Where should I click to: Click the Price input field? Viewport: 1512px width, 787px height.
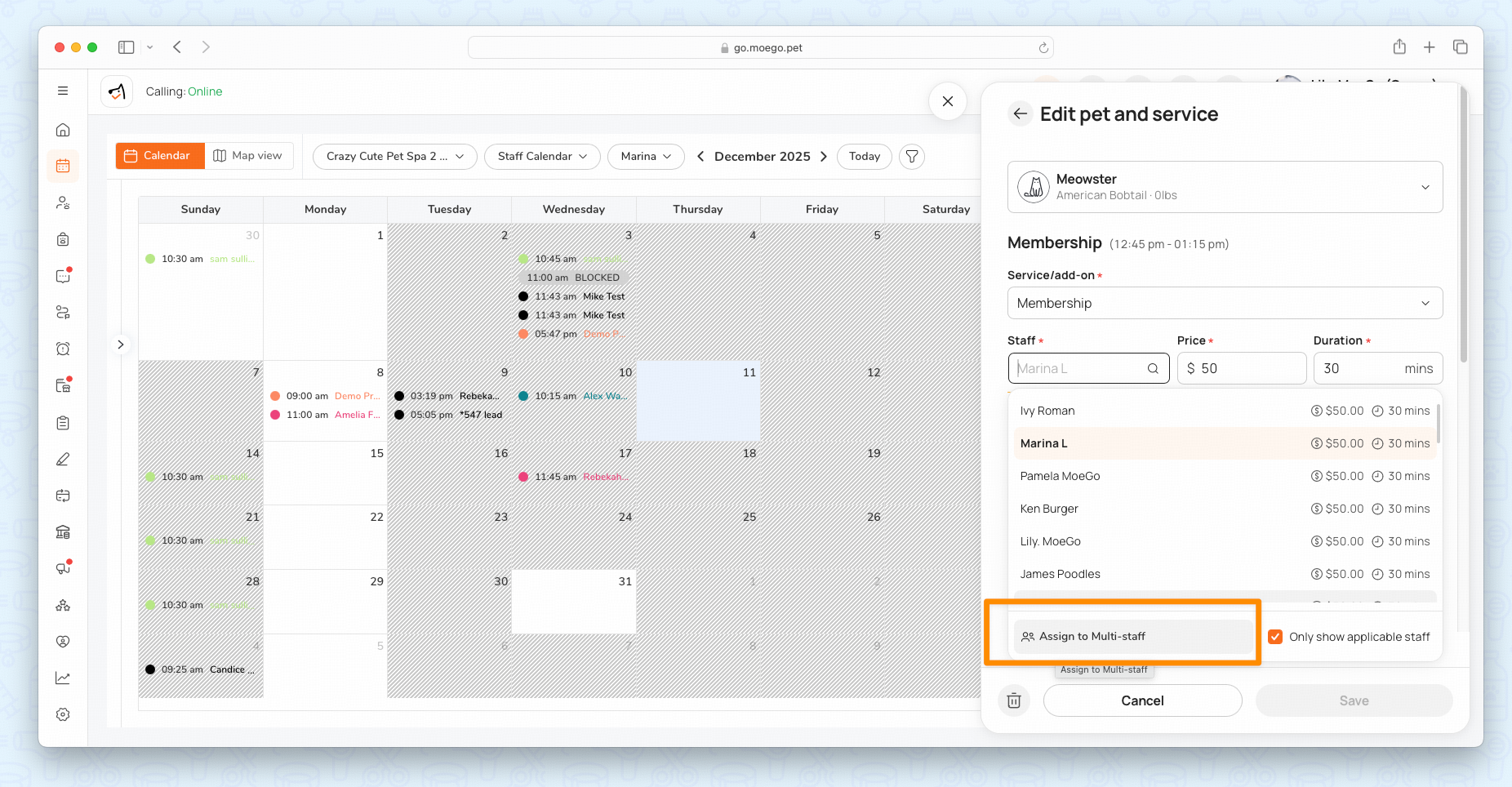click(x=1248, y=368)
